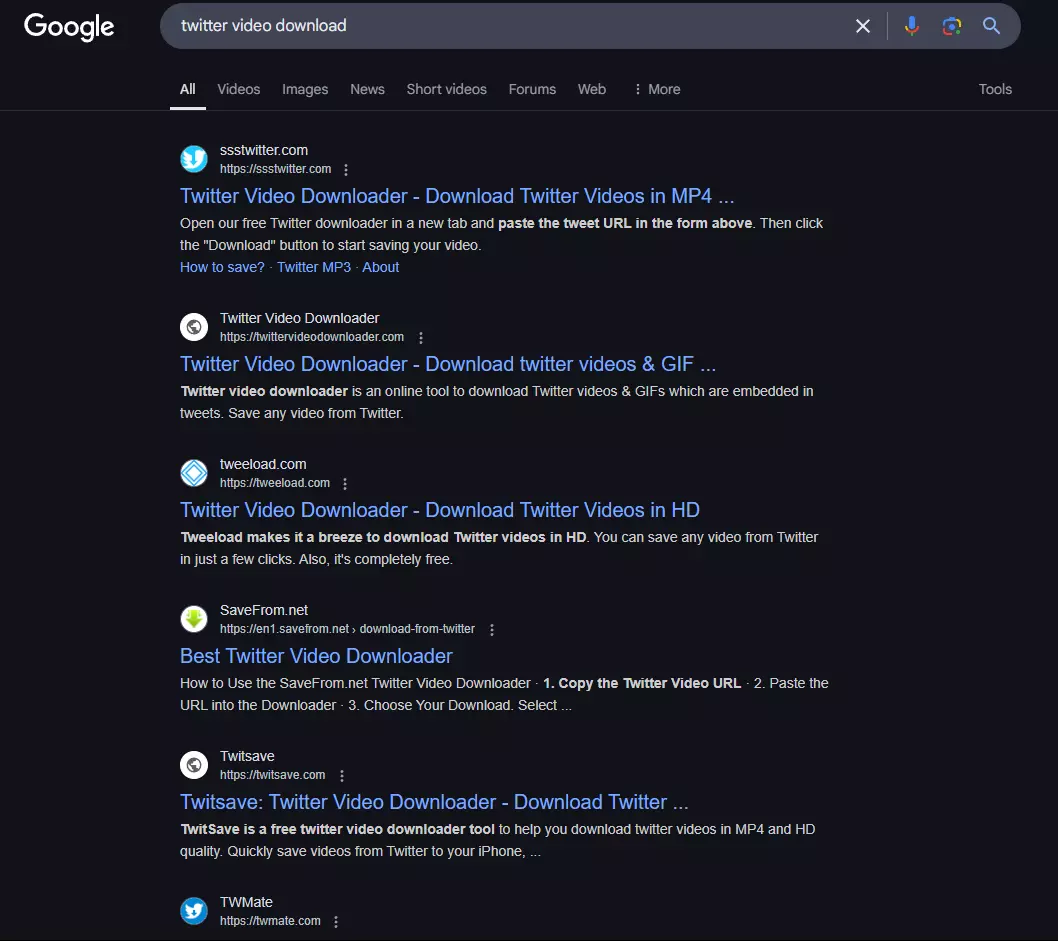Click the Twitsave globe favicon
The height and width of the screenshot is (941, 1058).
pyautogui.click(x=194, y=765)
